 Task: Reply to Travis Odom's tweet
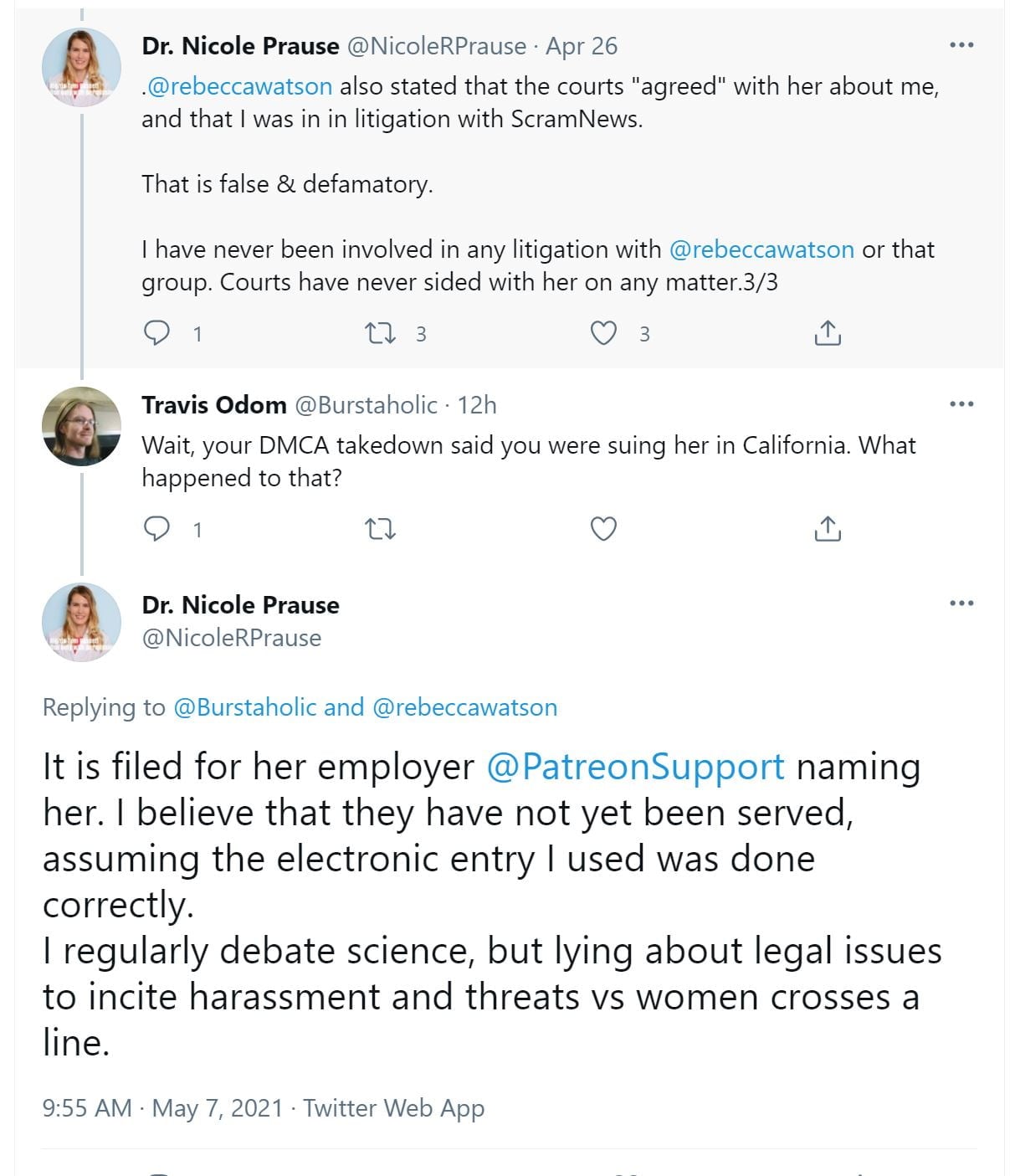pyautogui.click(x=157, y=529)
